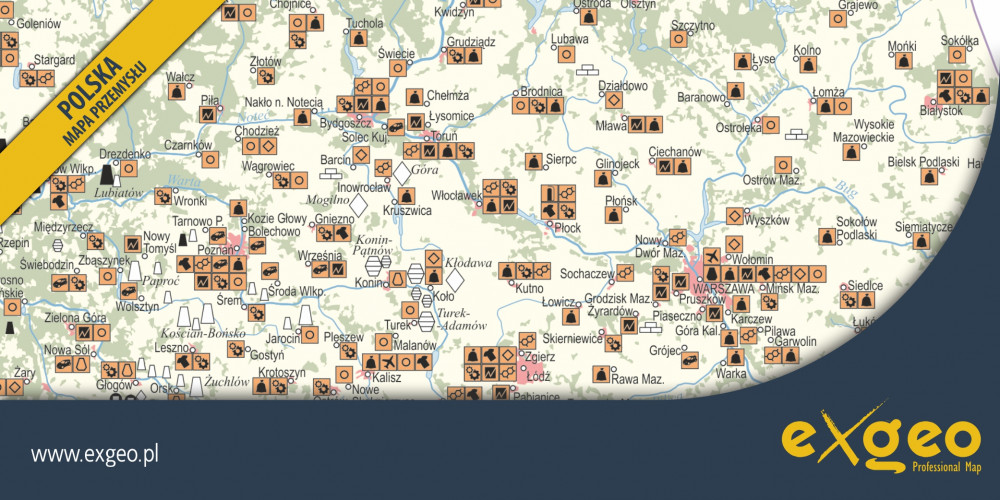Click the weight icon below Łowicz
1000x500 pixels.
pos(571,316)
